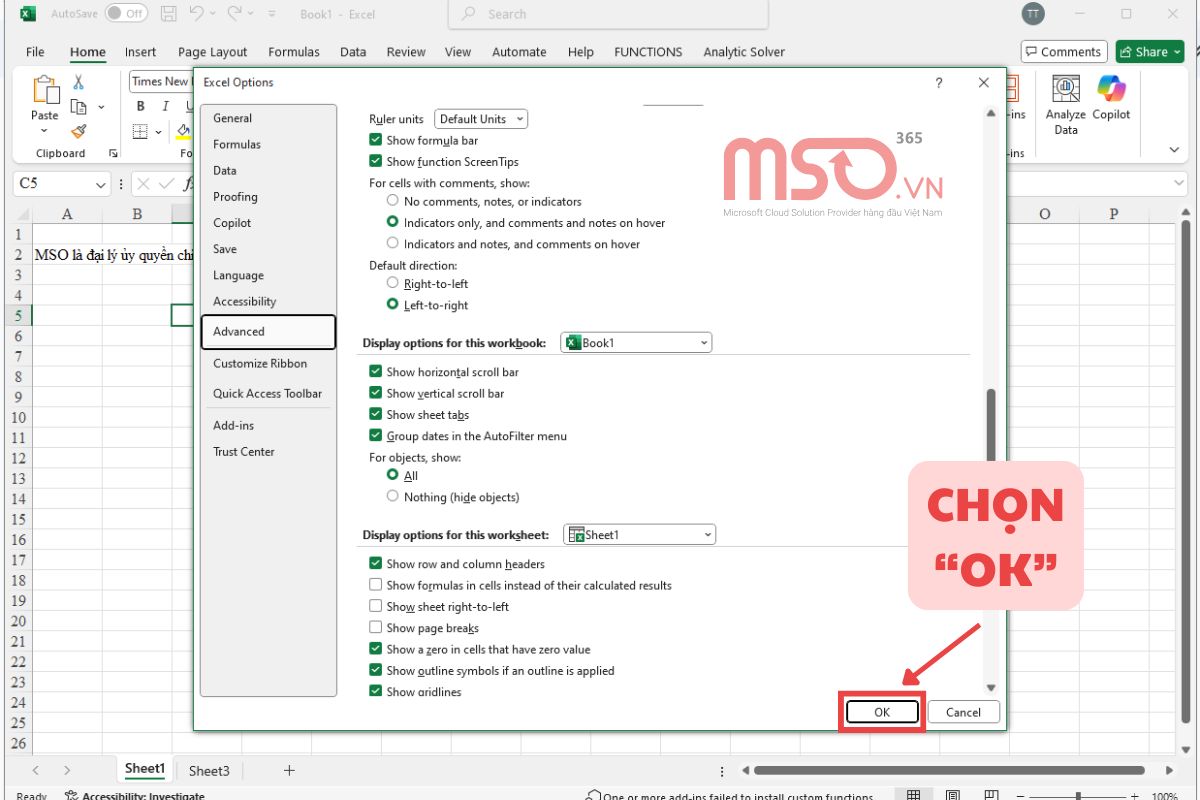Click the Comments button
Viewport: 1200px width, 800px height.
tap(1063, 52)
